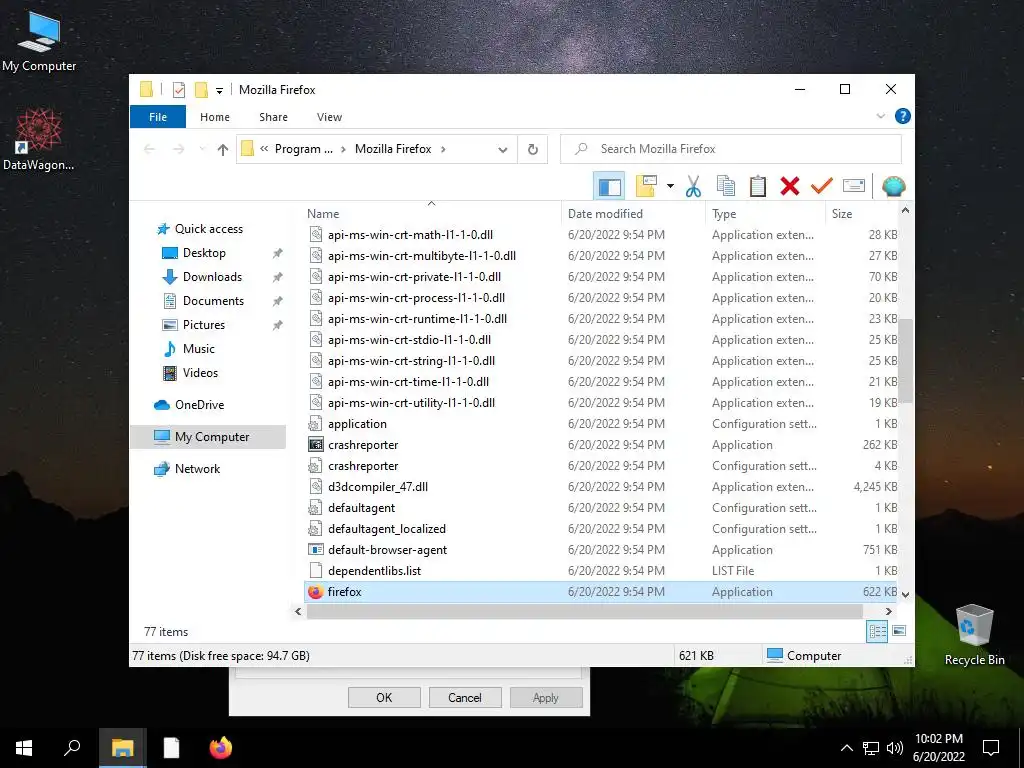Image resolution: width=1024 pixels, height=768 pixels.
Task: Click the scroll down arrow of file list
Action: click(x=905, y=594)
